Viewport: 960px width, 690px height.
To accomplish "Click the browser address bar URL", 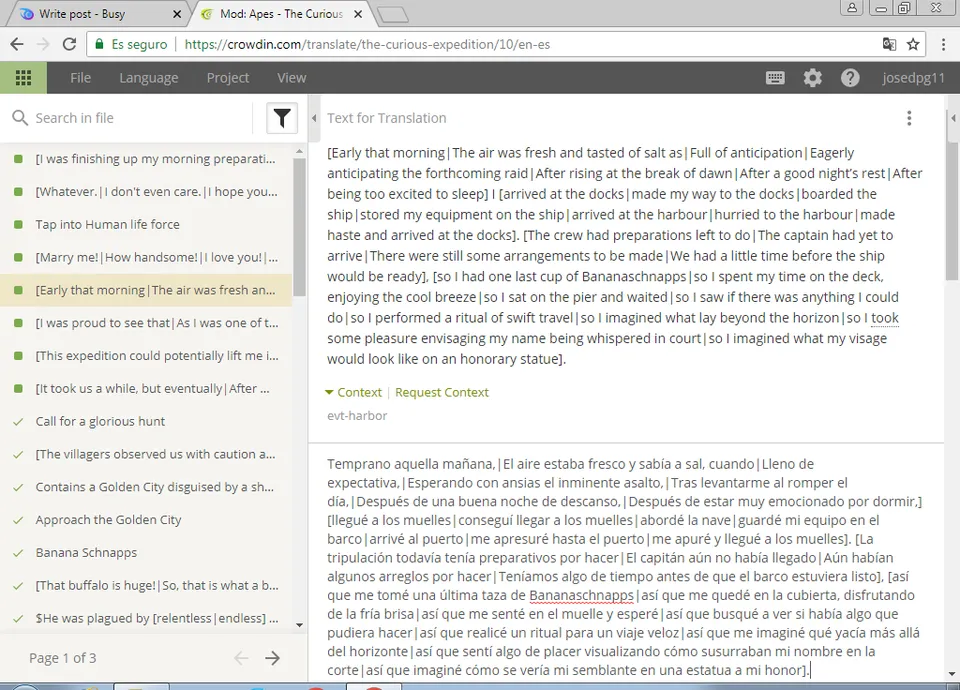I will [367, 44].
